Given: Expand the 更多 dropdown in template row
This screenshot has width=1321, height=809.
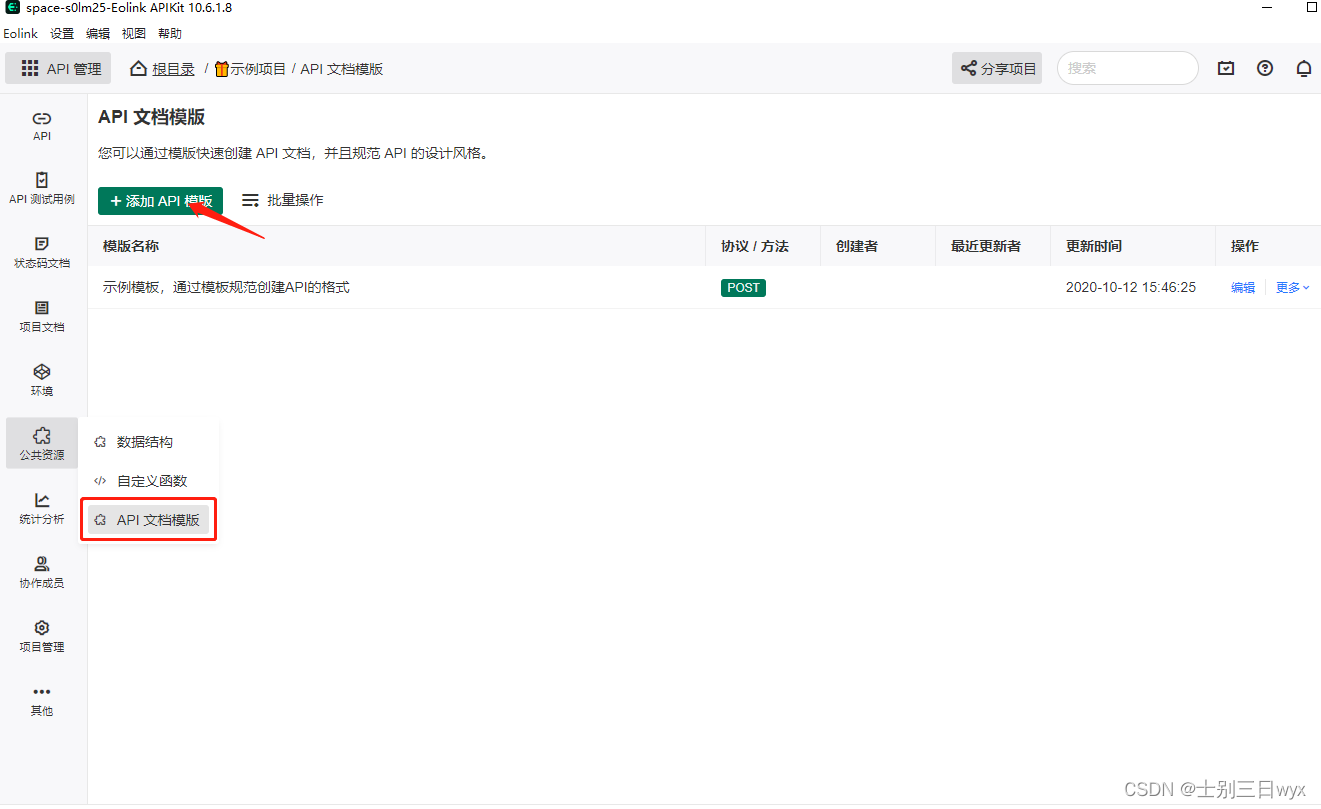Looking at the screenshot, I should (1292, 288).
